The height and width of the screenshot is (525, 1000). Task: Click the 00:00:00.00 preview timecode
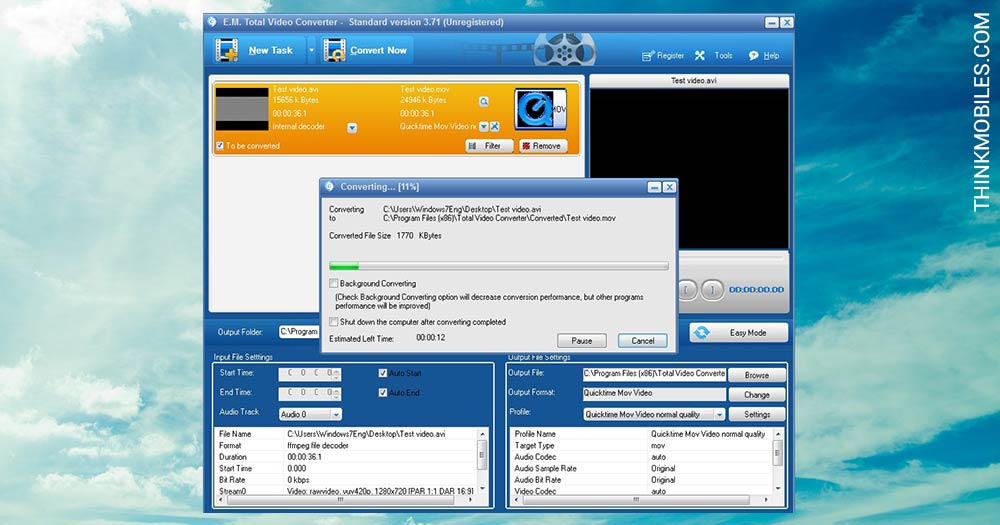coord(756,290)
